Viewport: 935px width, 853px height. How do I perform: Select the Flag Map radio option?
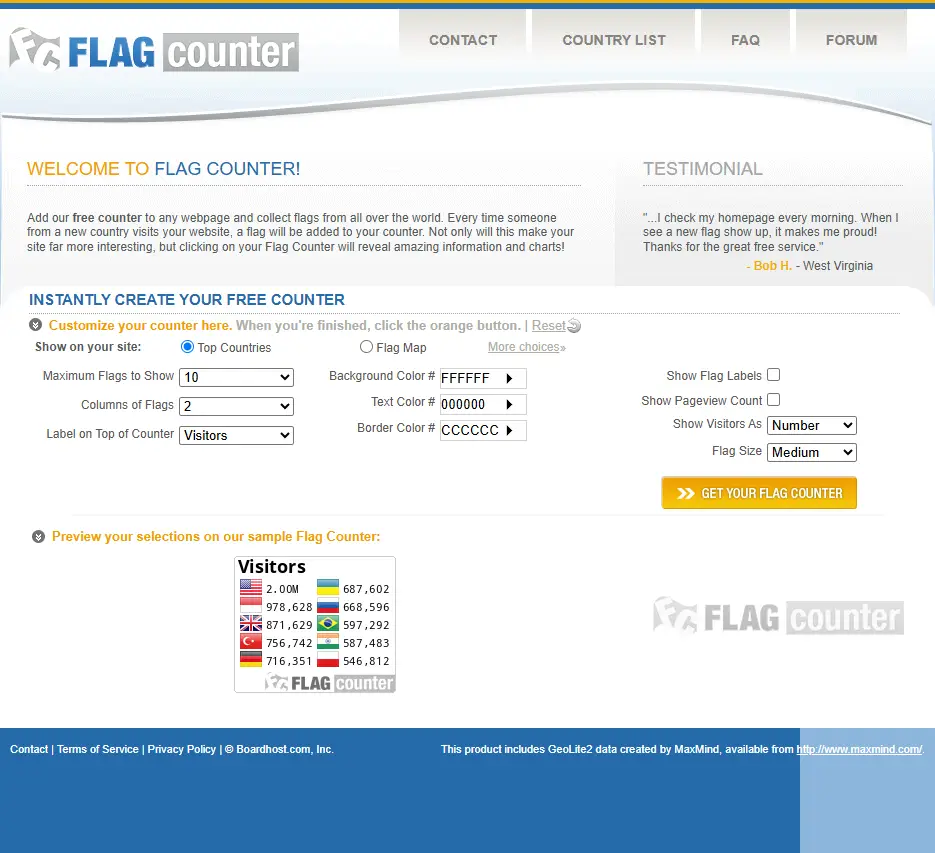tap(366, 347)
